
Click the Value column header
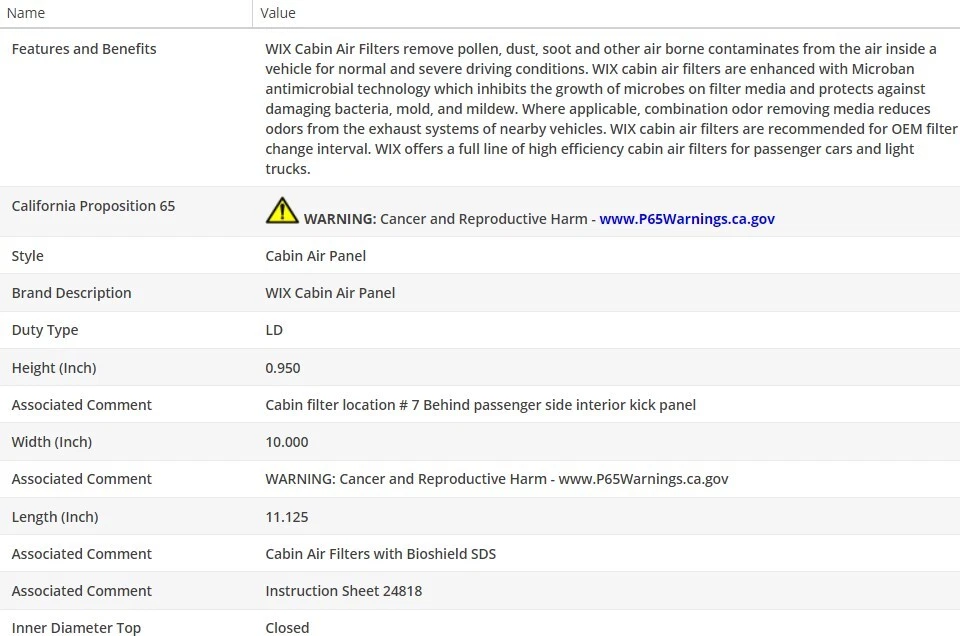click(278, 13)
